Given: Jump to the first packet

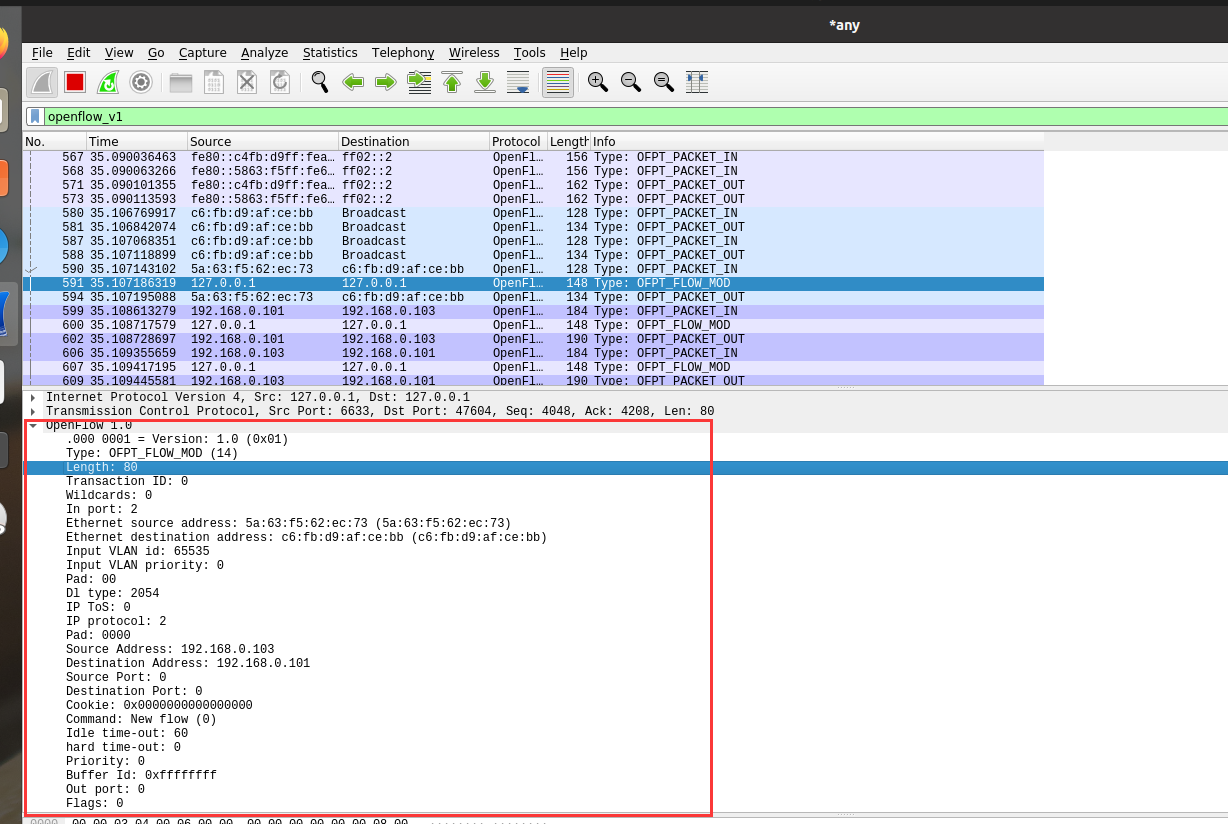Looking at the screenshot, I should (452, 82).
